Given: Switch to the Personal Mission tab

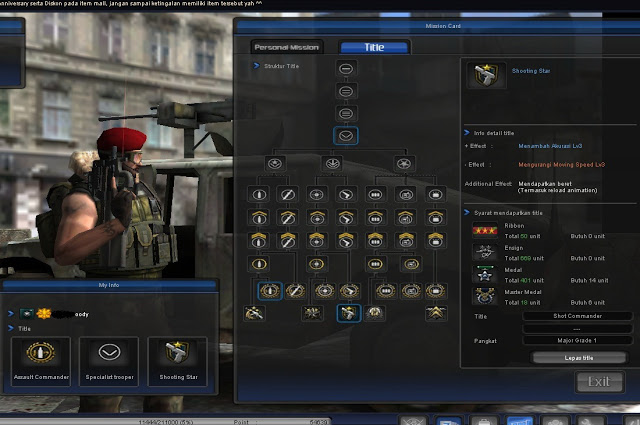Looking at the screenshot, I should click(x=287, y=47).
